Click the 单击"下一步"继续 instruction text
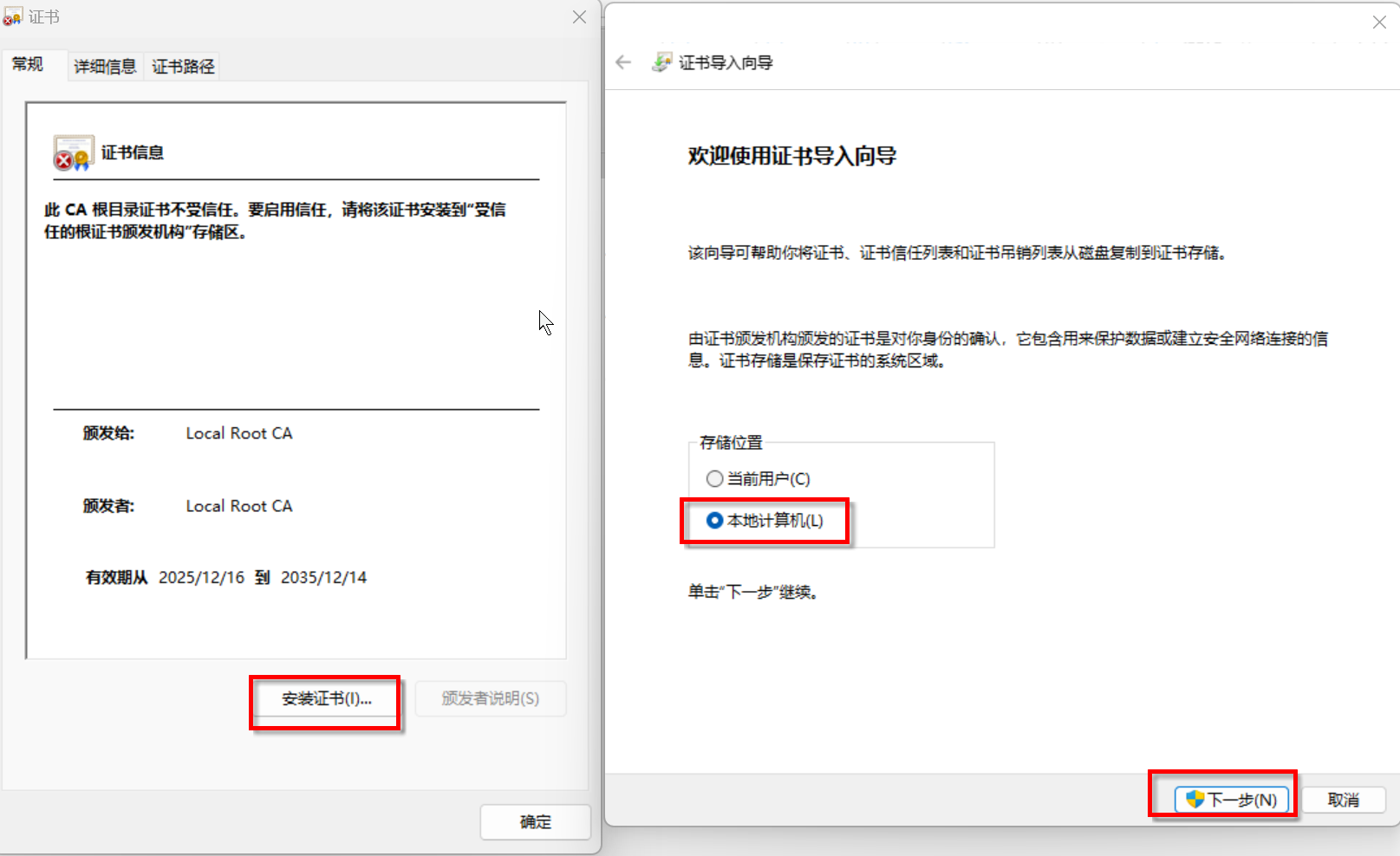This screenshot has height=856, width=1400. tap(753, 592)
